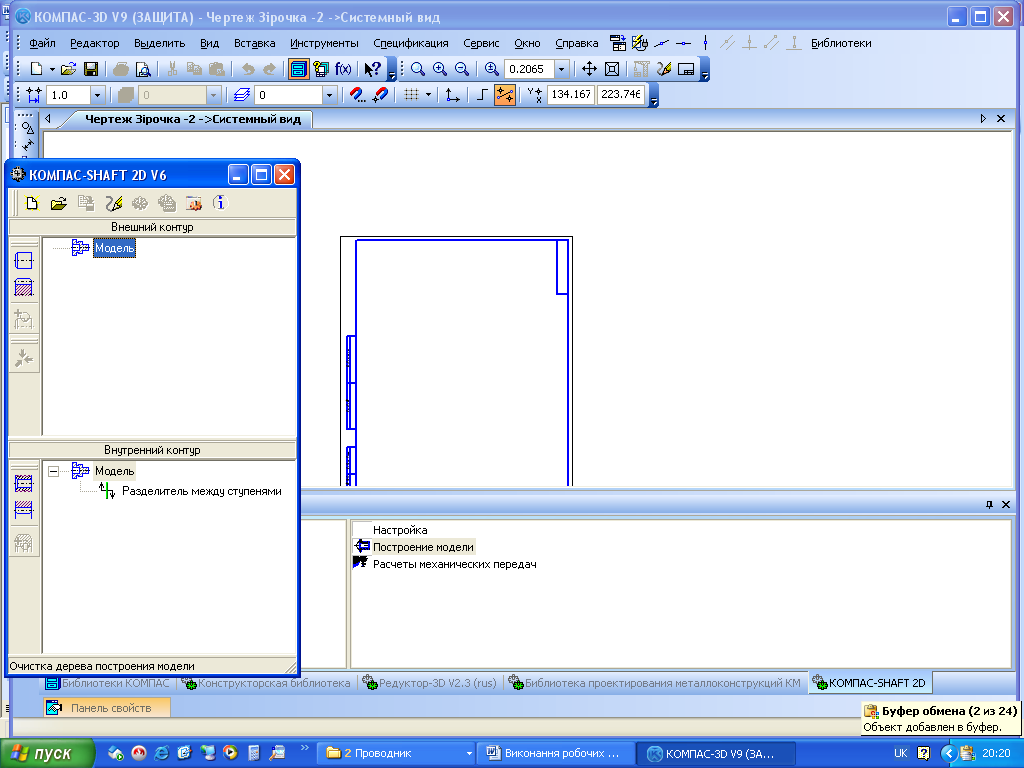
Task: Open the Спецификация menu
Action: [411, 43]
